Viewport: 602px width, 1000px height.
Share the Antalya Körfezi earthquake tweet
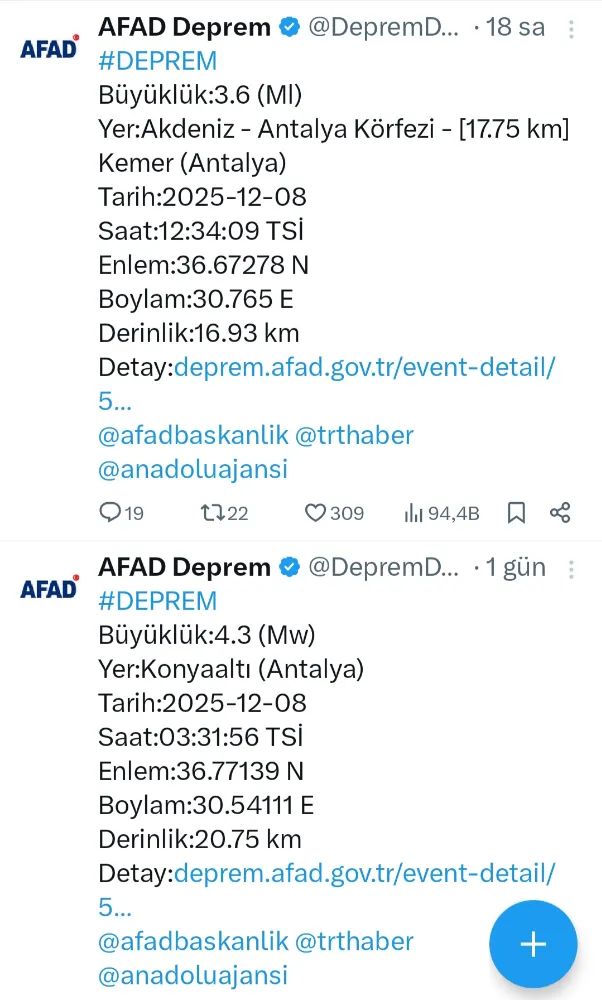[x=559, y=512]
